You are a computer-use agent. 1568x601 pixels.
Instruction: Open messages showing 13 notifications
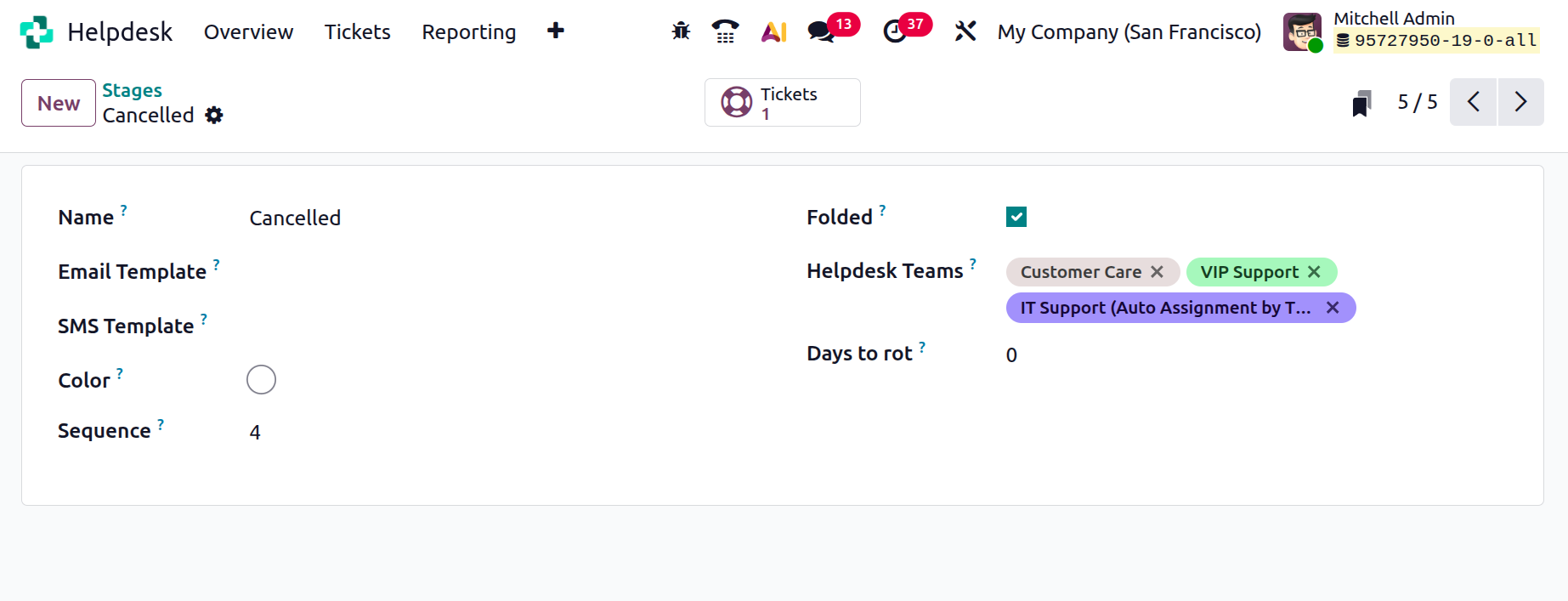pos(821,32)
